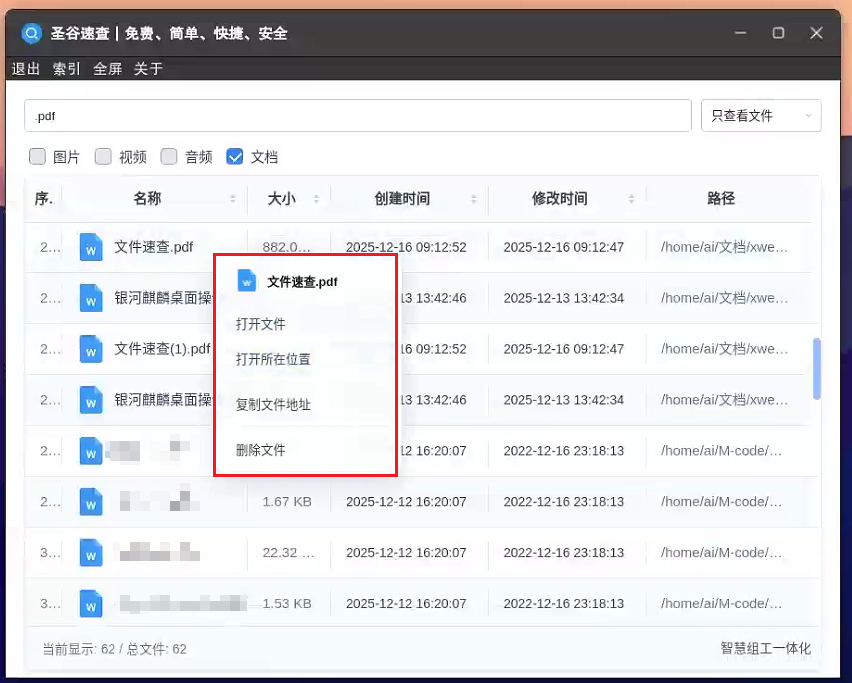Open the 只查看文件 dropdown
This screenshot has width=852, height=683.
tap(761, 116)
